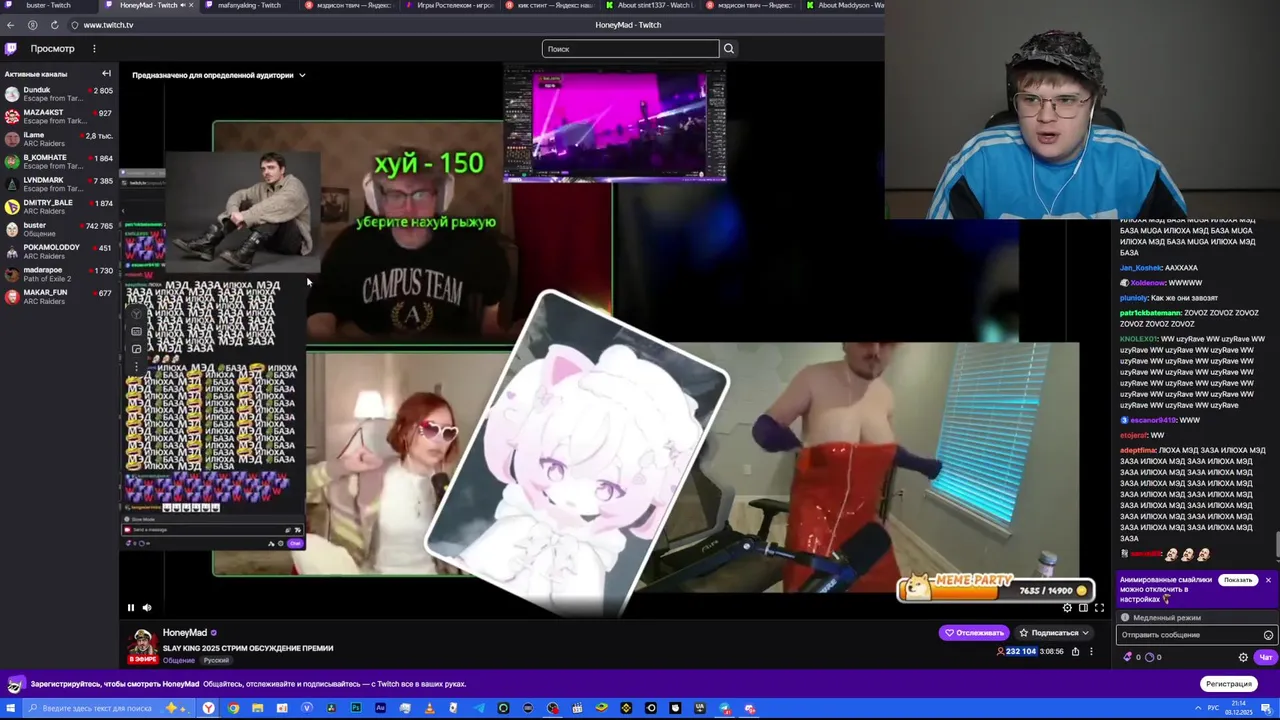Open Chrome from the taskbar
This screenshot has width=1280, height=720.
coord(233,708)
